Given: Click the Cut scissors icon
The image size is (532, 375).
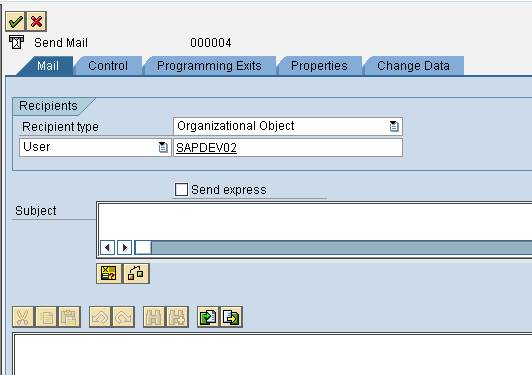Looking at the screenshot, I should click(23, 317).
